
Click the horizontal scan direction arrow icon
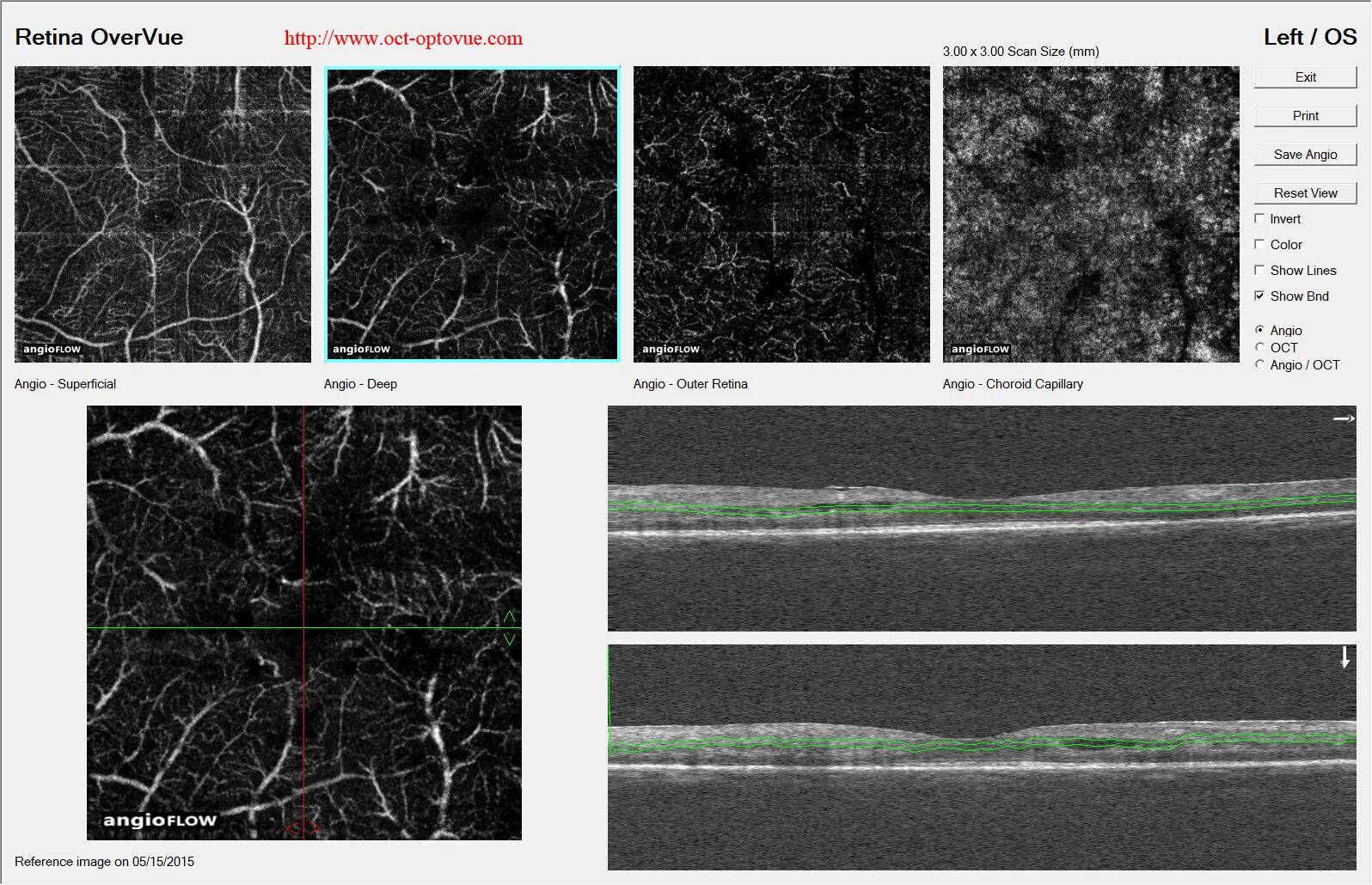point(1344,418)
